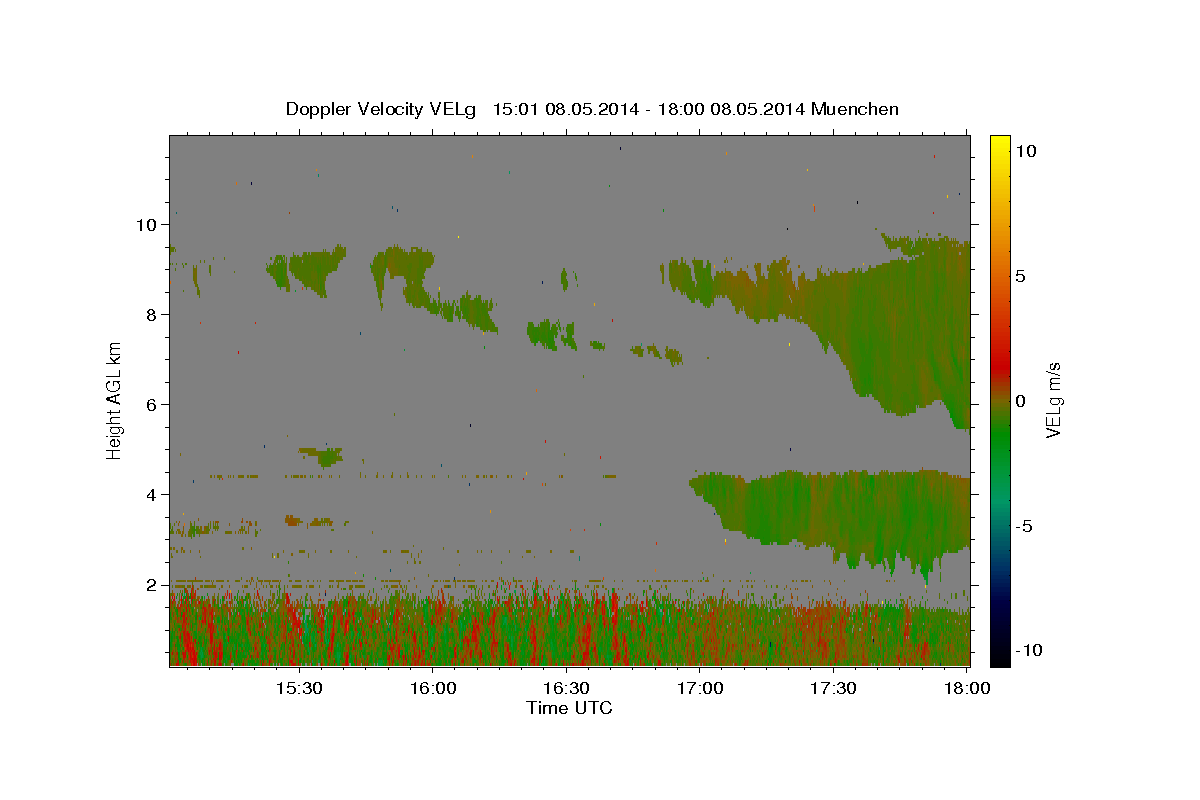Click the 17:00 time tick label
The image size is (1200, 800).
coord(700,689)
